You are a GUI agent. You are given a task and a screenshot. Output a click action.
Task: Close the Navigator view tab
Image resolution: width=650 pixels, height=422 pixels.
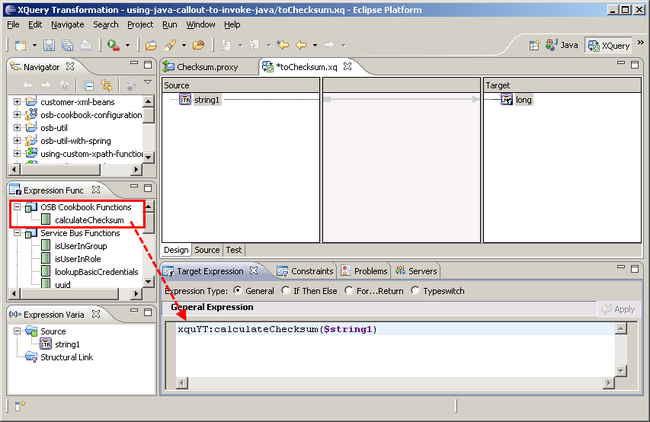pos(70,66)
